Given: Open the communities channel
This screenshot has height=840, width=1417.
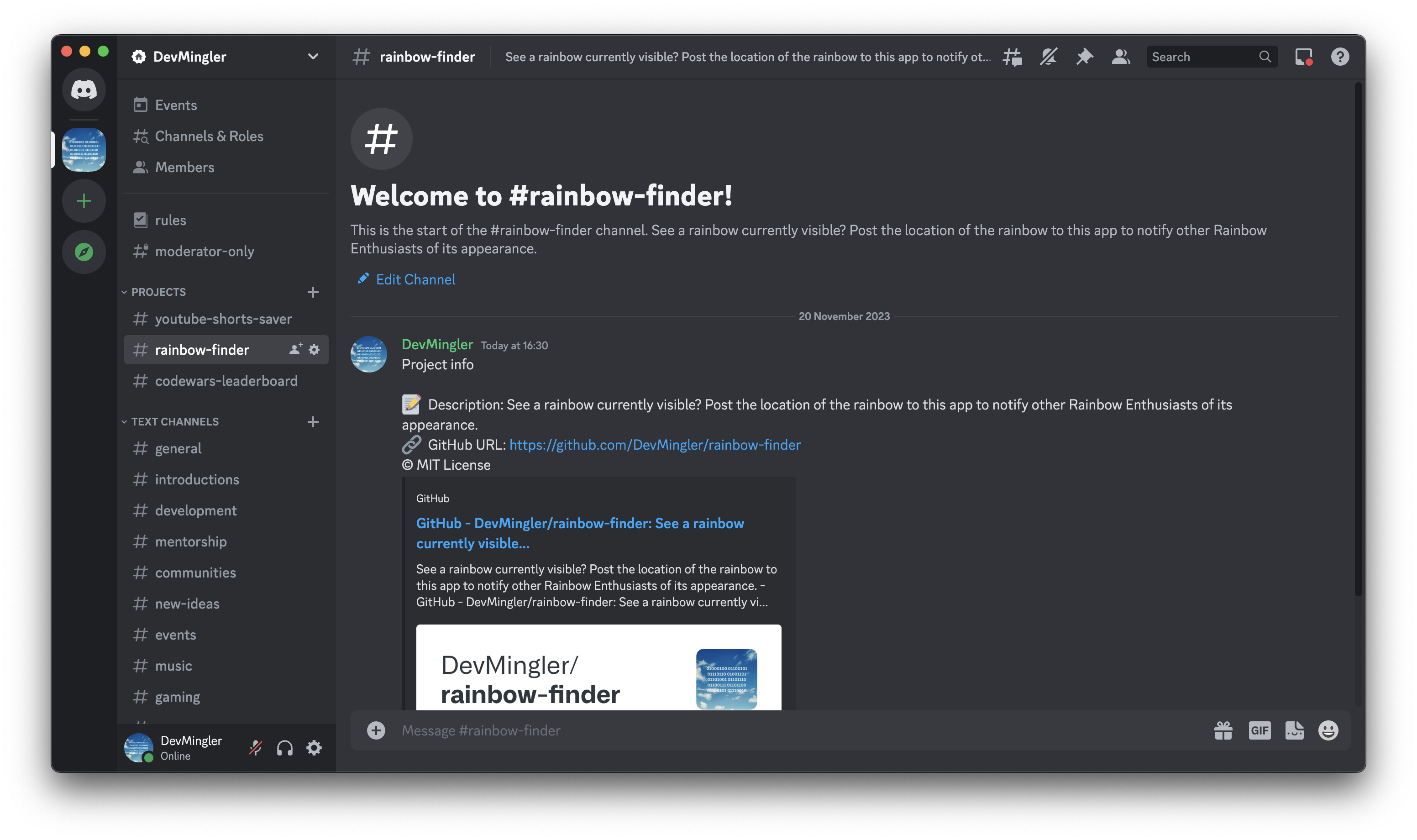Looking at the screenshot, I should 226,573.
